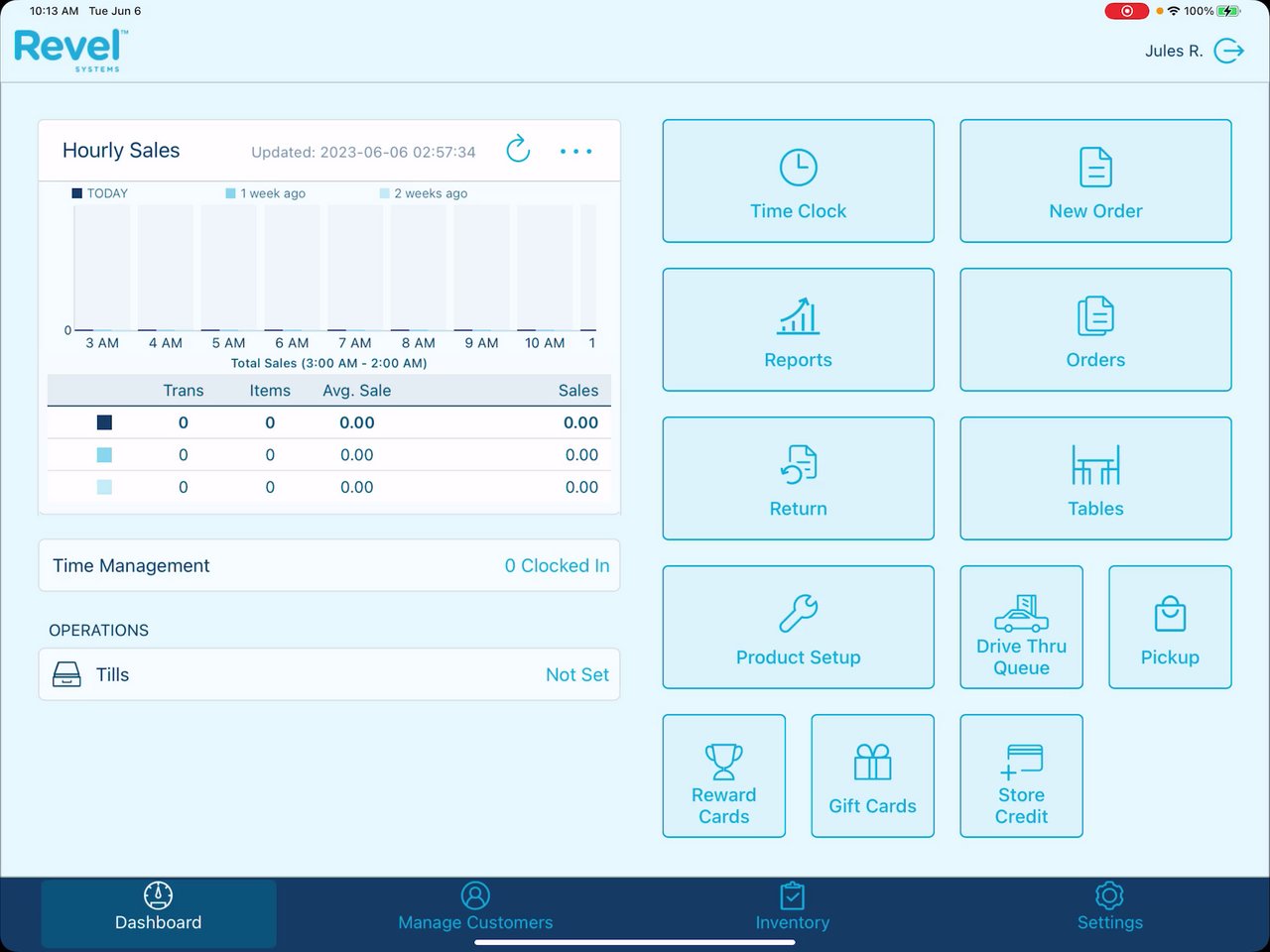Viewport: 1270px width, 952px height.
Task: Click the 0 Clocked In link
Action: [557, 565]
